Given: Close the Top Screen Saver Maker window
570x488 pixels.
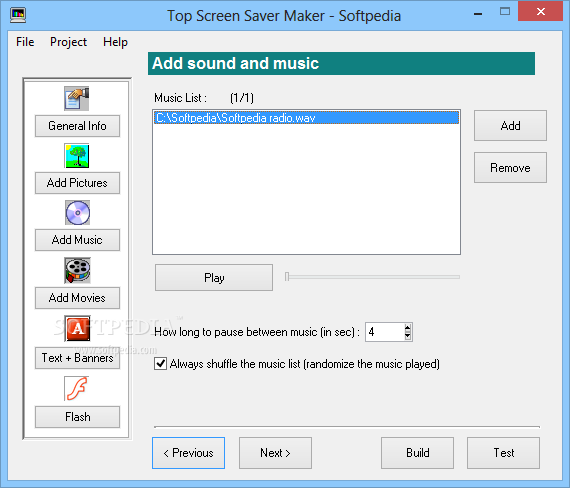Looking at the screenshot, I should [x=541, y=12].
